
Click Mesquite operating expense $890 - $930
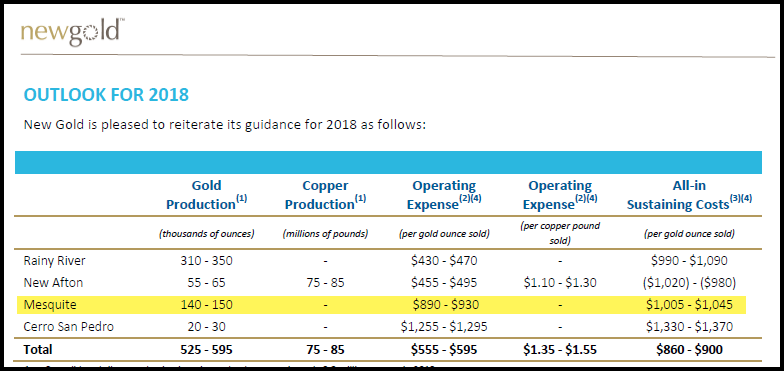(444, 305)
